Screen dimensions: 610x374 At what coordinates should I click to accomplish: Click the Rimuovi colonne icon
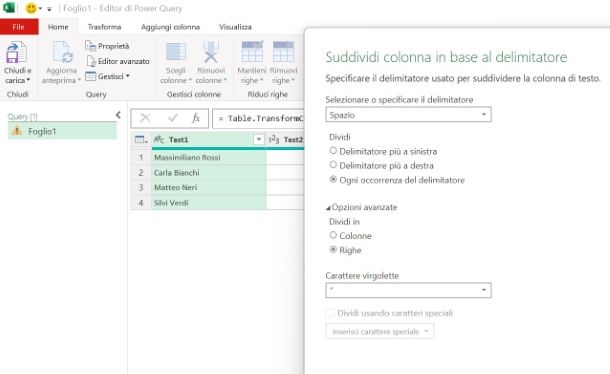click(x=211, y=52)
